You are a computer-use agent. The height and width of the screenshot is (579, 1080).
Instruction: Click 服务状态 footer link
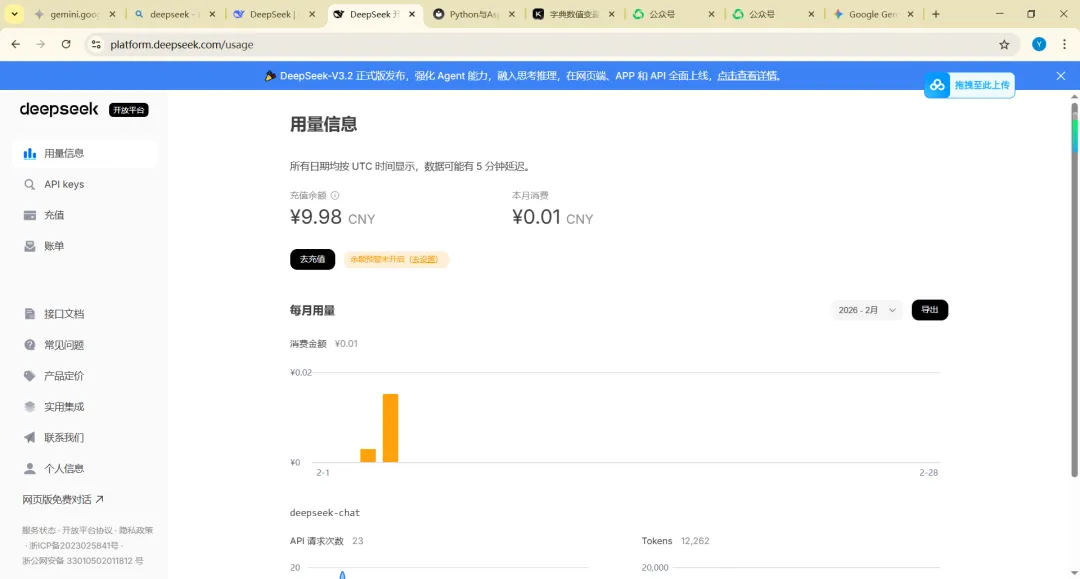39,531
